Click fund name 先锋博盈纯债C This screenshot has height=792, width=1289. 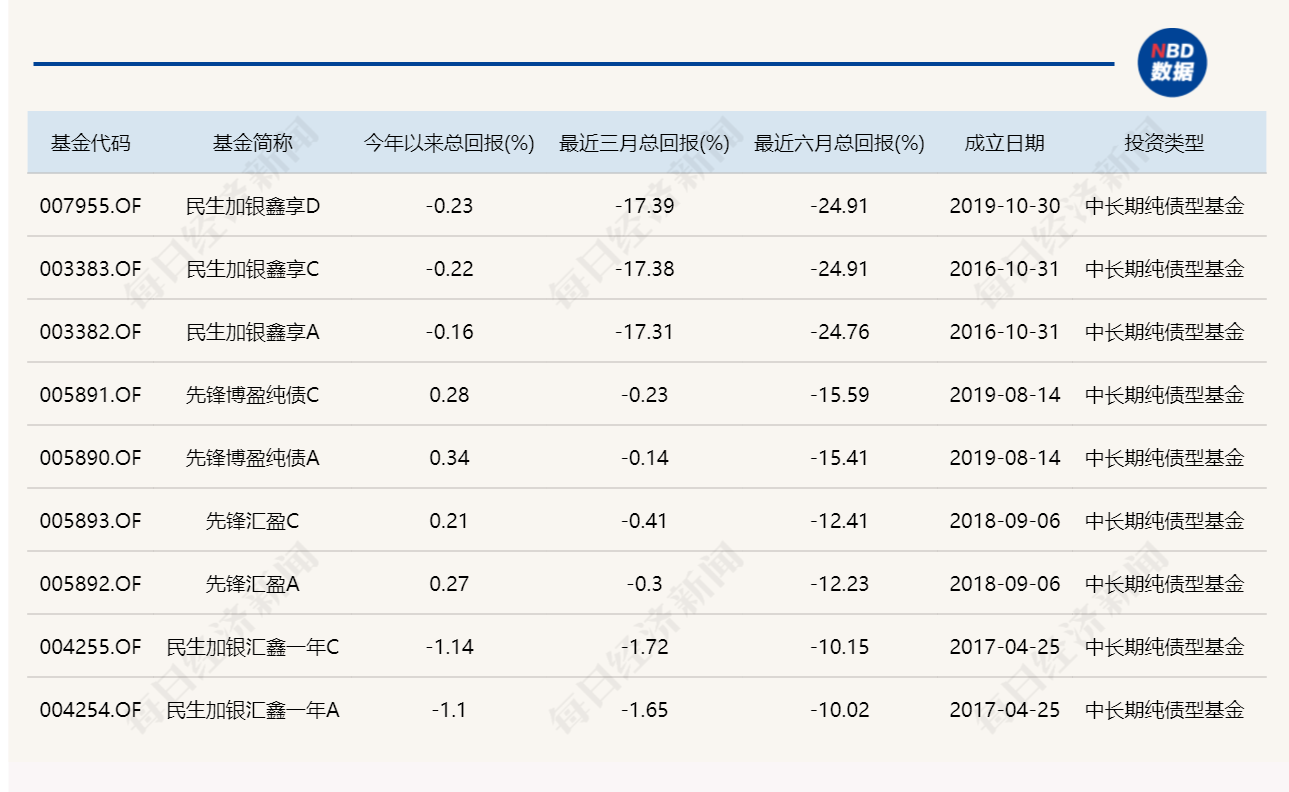253,395
